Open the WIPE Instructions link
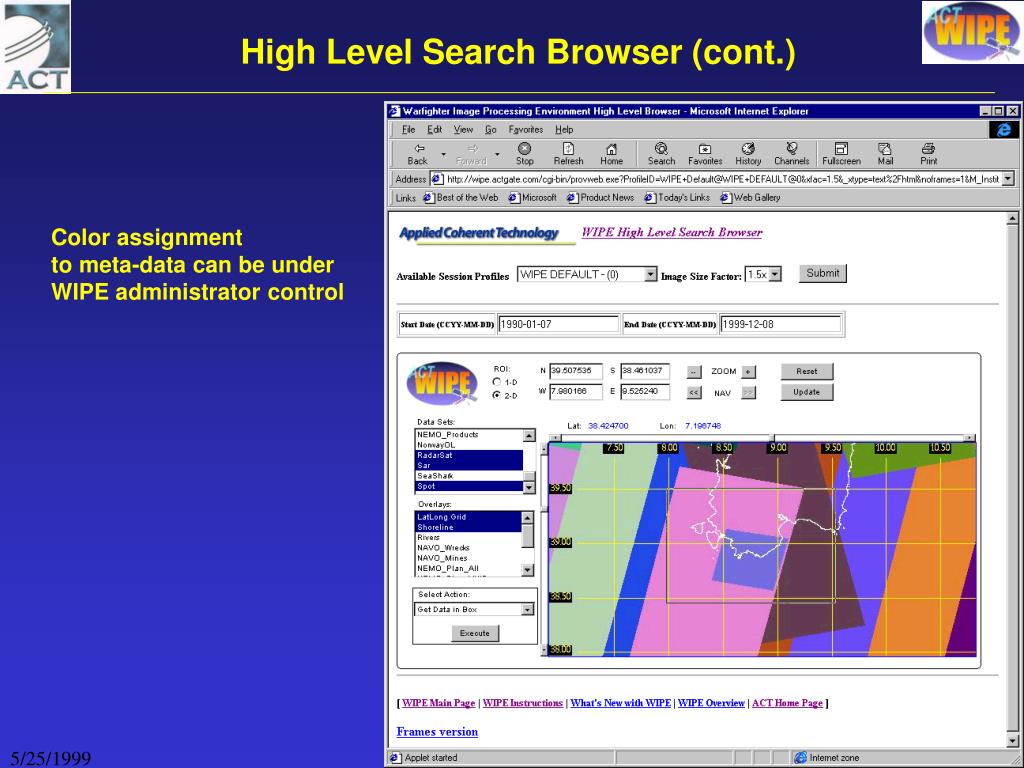The height and width of the screenshot is (768, 1024). click(522, 703)
